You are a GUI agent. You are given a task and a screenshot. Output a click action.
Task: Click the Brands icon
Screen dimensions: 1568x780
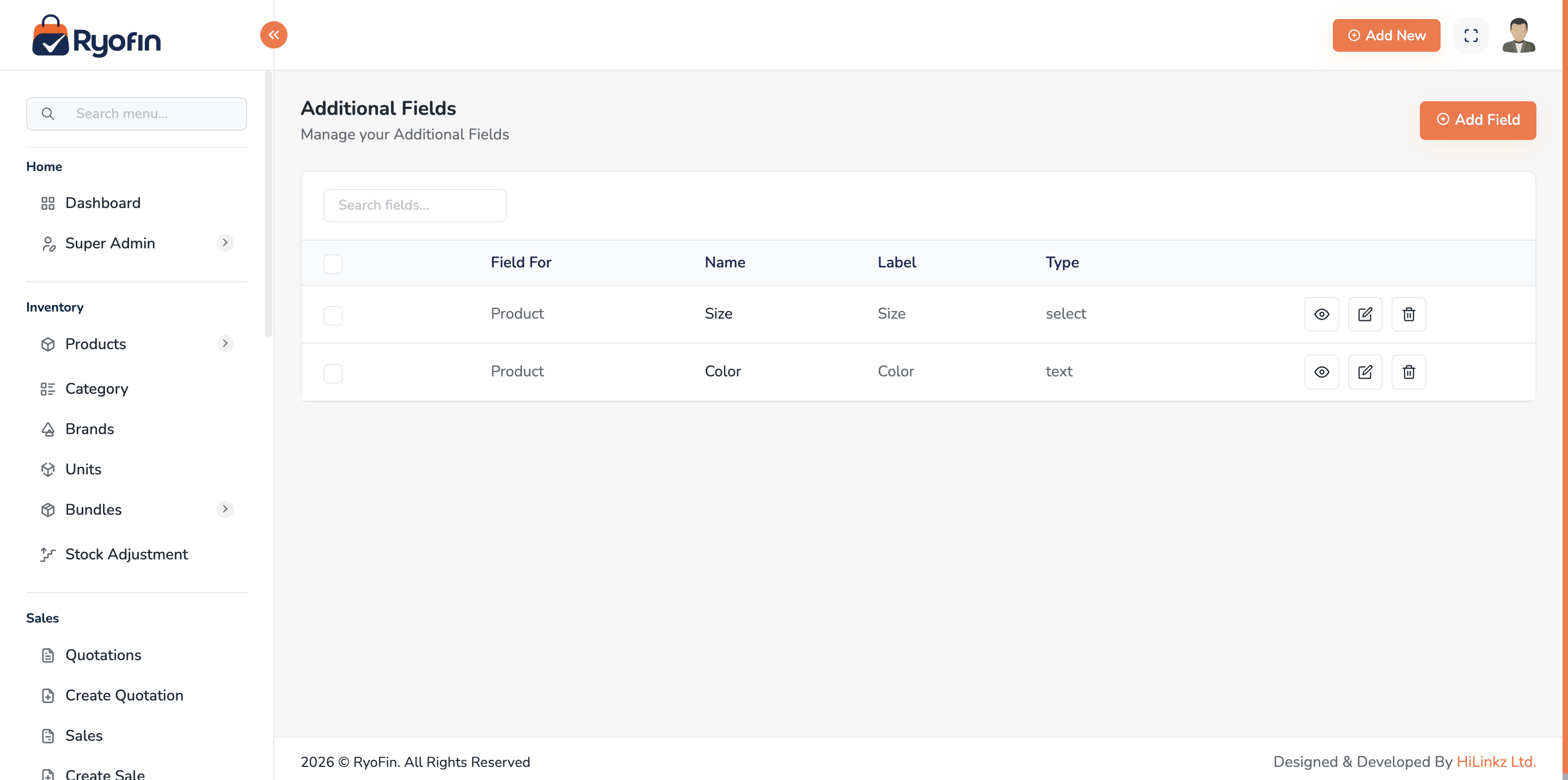pos(48,429)
